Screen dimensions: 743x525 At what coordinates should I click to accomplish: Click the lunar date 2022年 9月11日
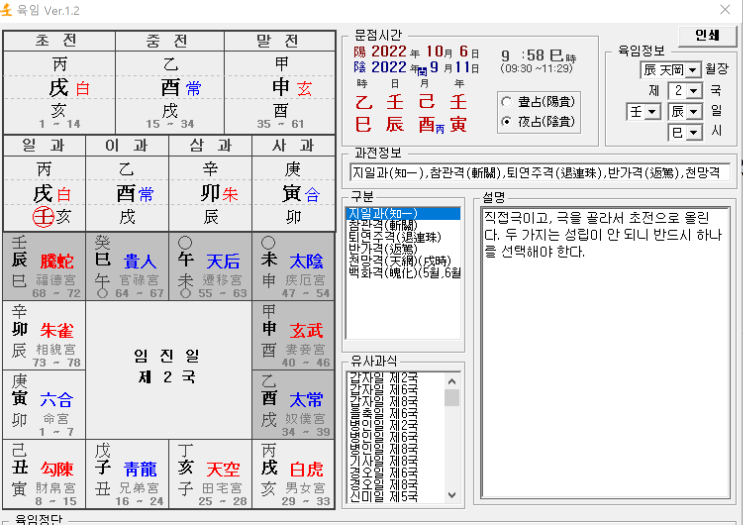416,68
